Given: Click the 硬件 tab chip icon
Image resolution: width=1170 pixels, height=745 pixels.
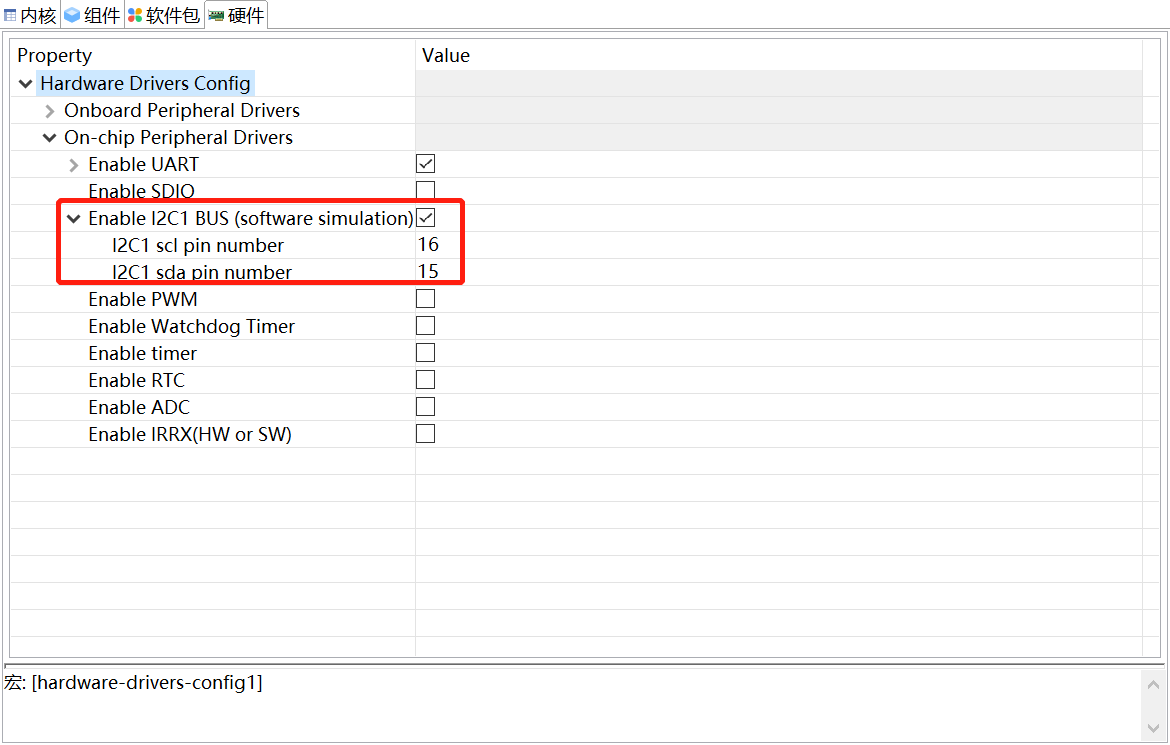Looking at the screenshot, I should [x=216, y=16].
